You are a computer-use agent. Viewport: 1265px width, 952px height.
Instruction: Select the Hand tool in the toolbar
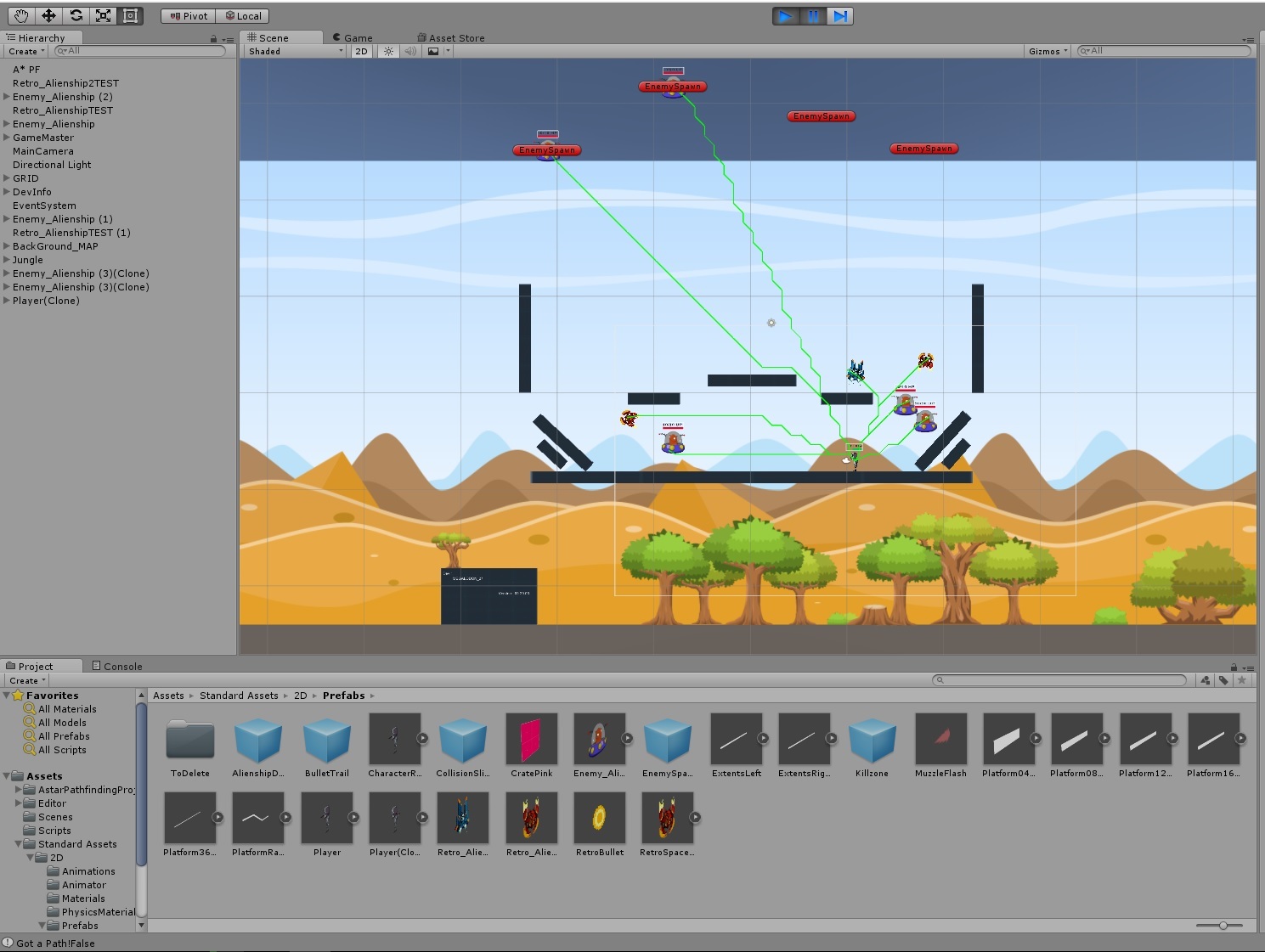point(21,15)
